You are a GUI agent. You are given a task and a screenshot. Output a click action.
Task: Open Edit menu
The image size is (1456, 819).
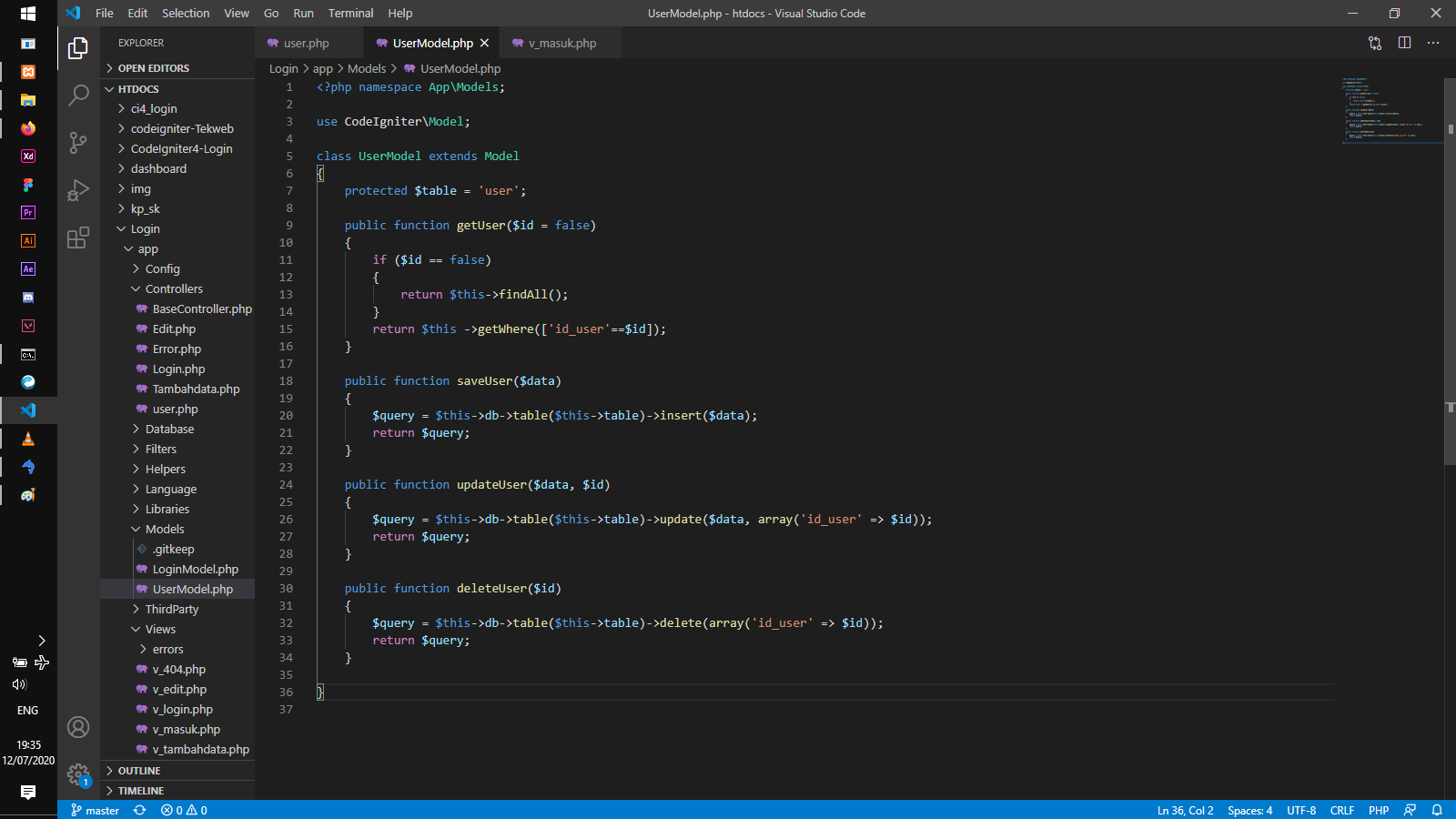137,13
